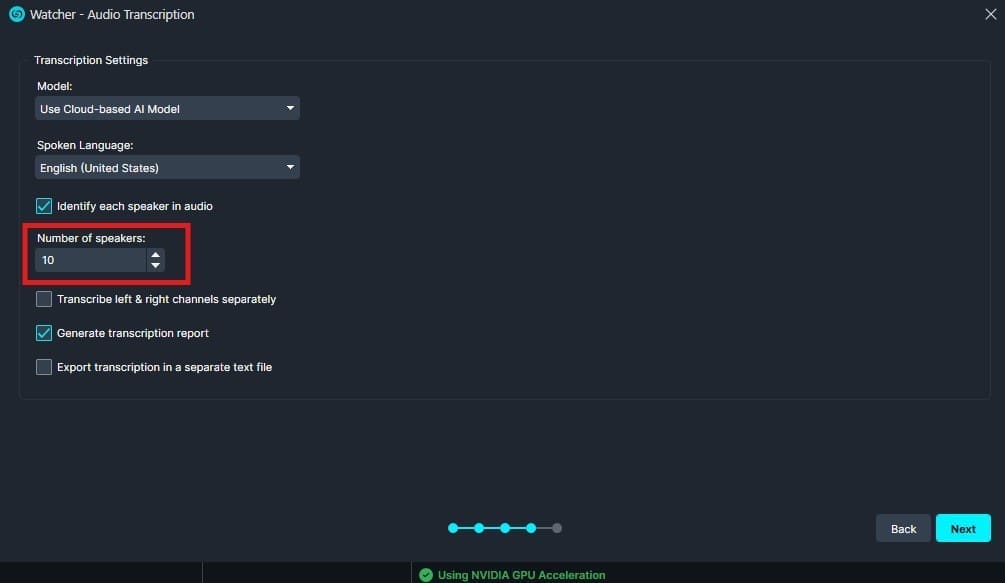Expand the Spoken Language dropdown

[167, 167]
